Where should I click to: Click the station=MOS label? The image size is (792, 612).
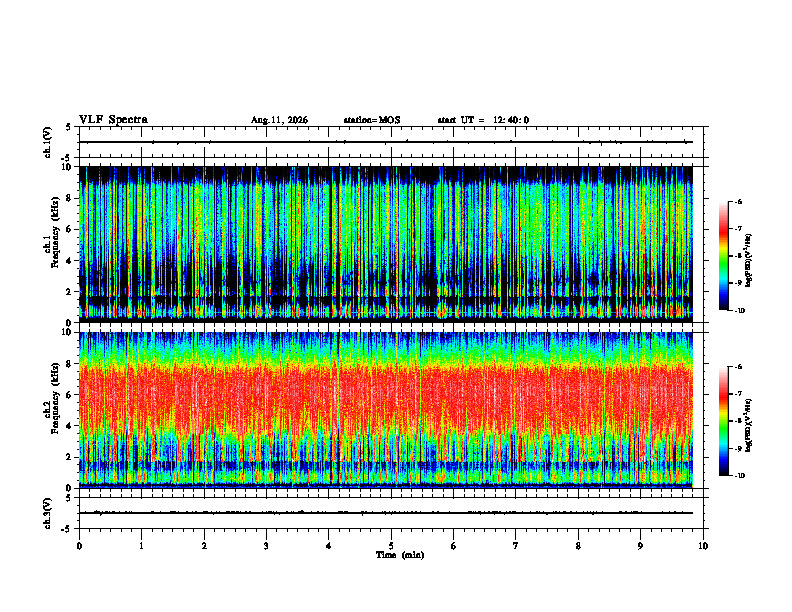click(x=372, y=120)
